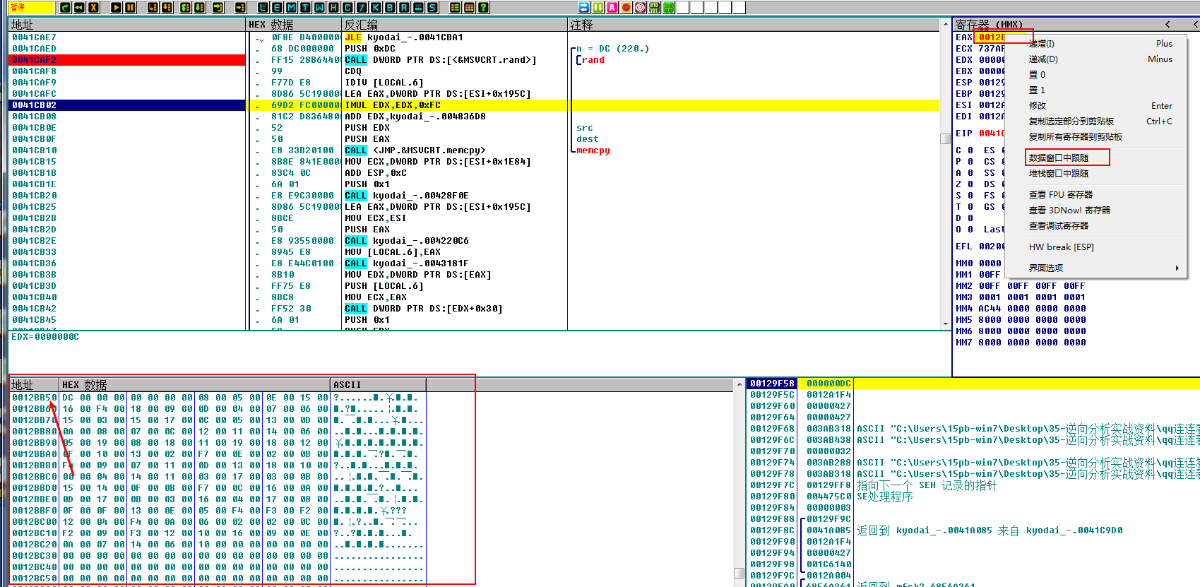Click the 地址 header in dump pane
This screenshot has height=587, width=1200.
click(33, 385)
